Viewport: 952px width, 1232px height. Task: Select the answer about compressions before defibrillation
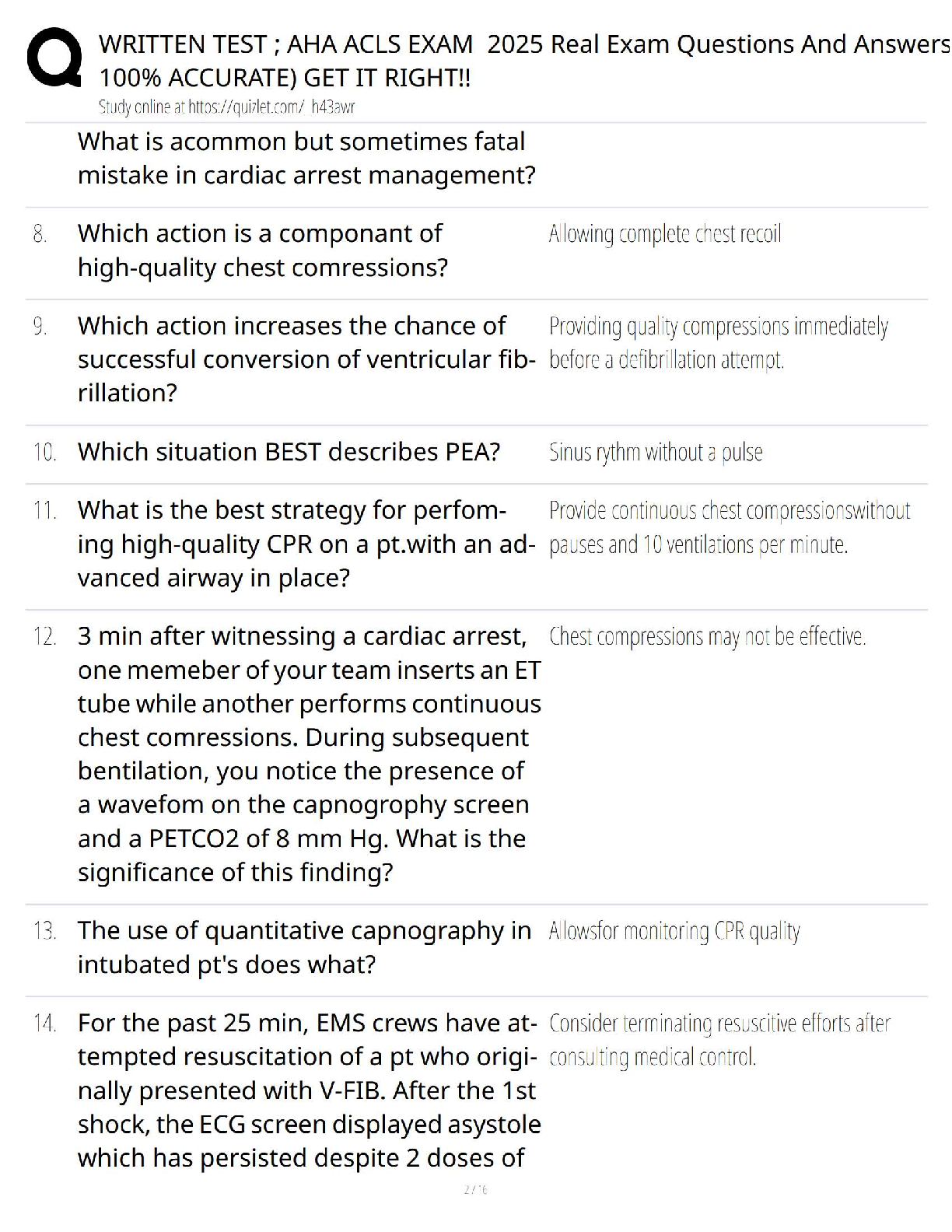(718, 342)
